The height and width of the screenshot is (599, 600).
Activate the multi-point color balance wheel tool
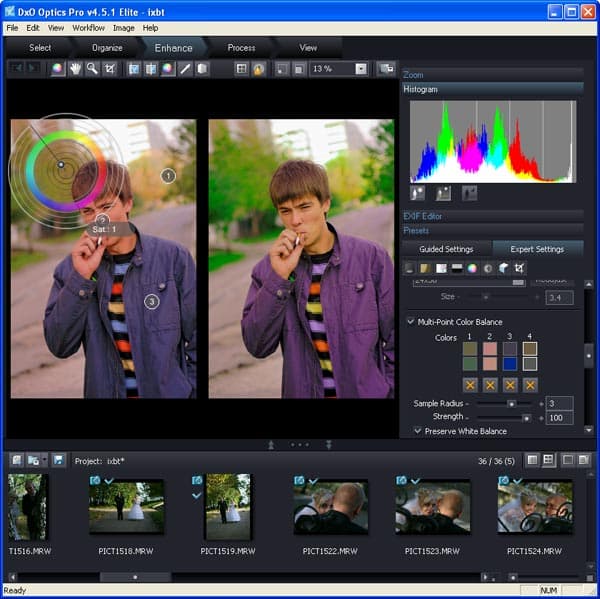pyautogui.click(x=168, y=69)
